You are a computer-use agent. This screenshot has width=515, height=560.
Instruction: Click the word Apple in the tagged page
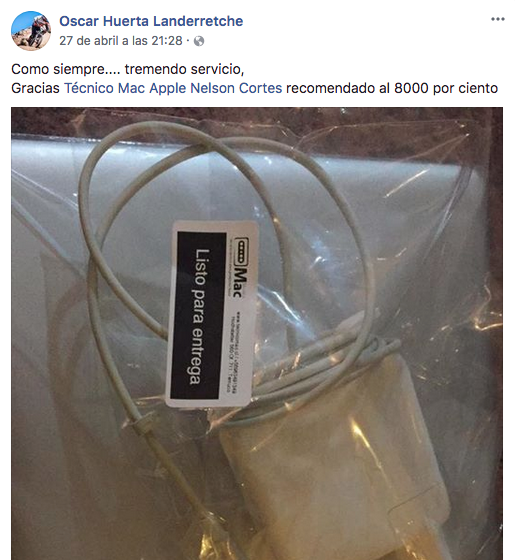point(168,88)
